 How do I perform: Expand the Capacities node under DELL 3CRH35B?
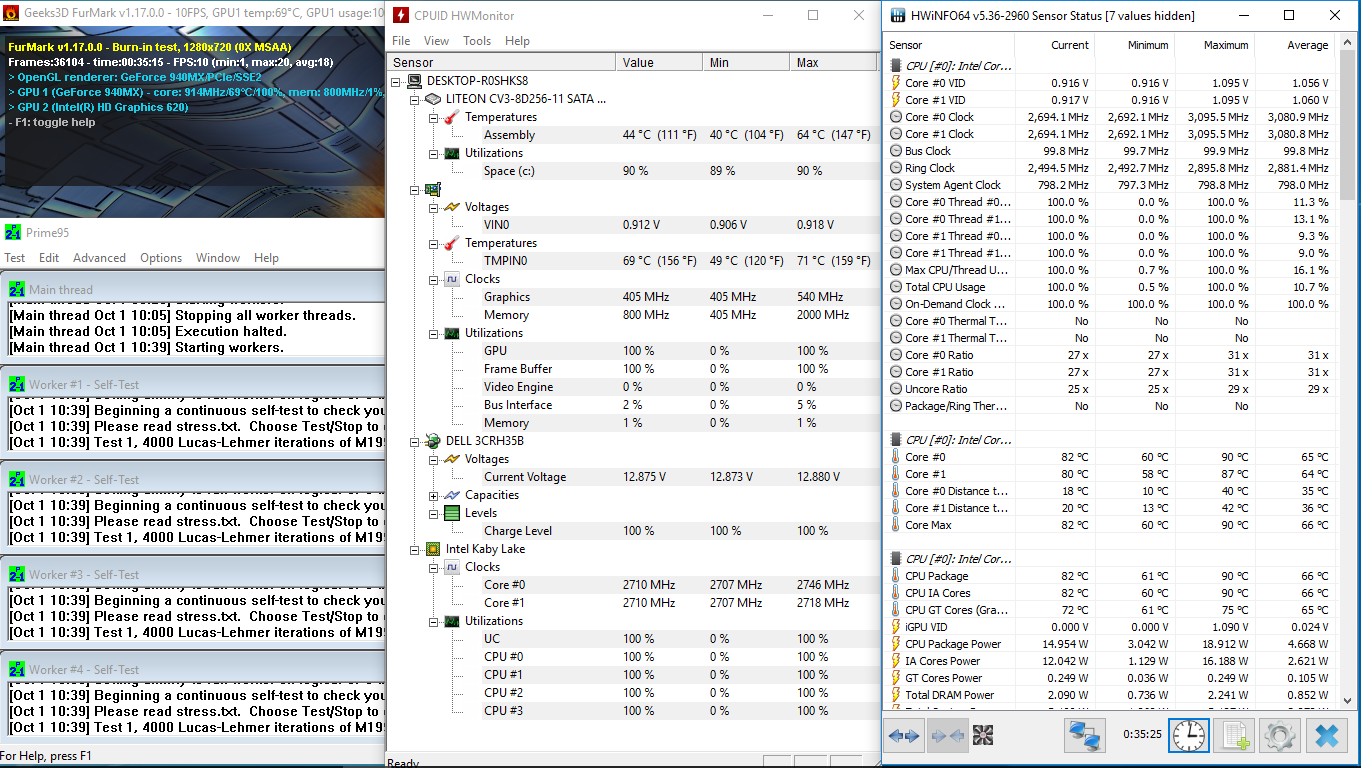[433, 495]
